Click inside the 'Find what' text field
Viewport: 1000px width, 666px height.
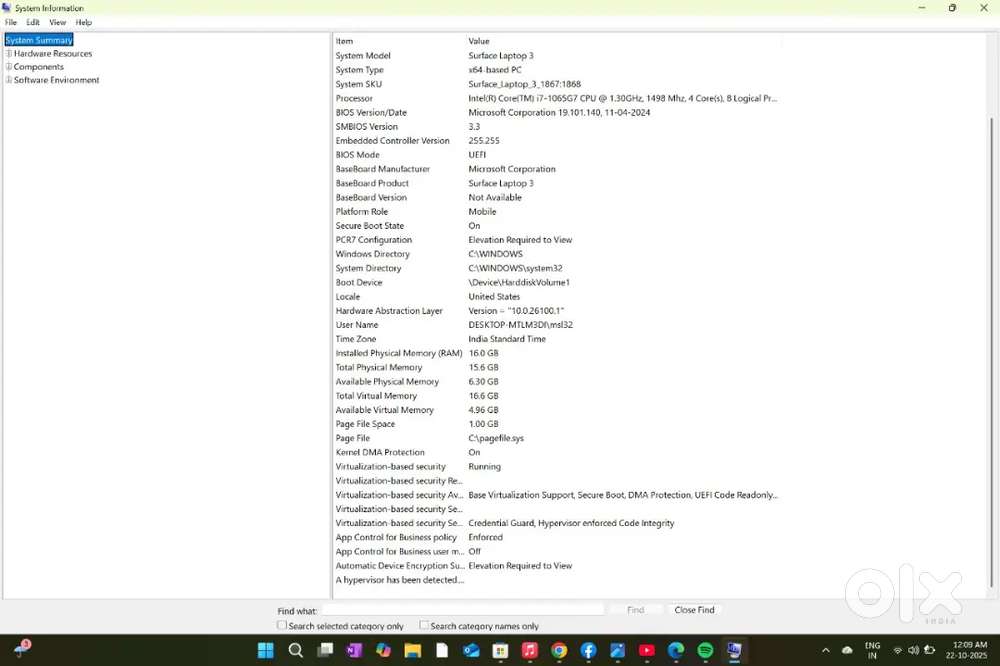tap(462, 610)
